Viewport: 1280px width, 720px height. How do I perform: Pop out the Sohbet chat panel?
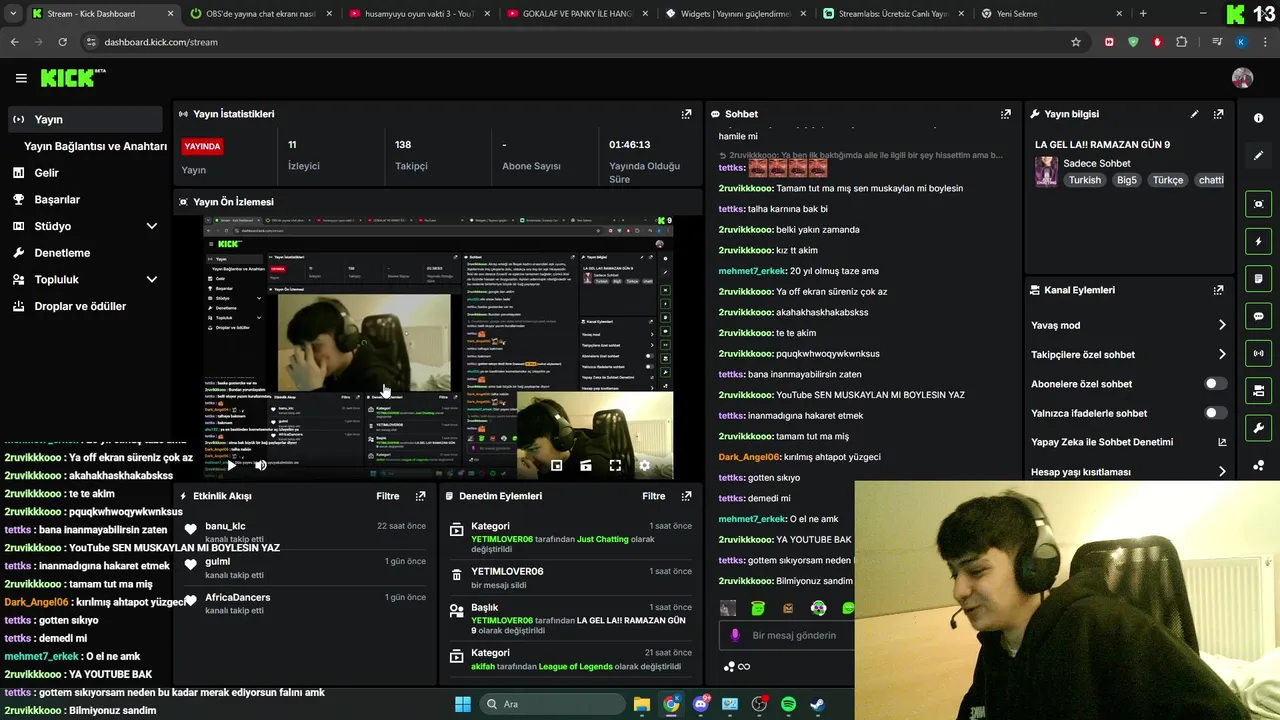(x=1005, y=114)
